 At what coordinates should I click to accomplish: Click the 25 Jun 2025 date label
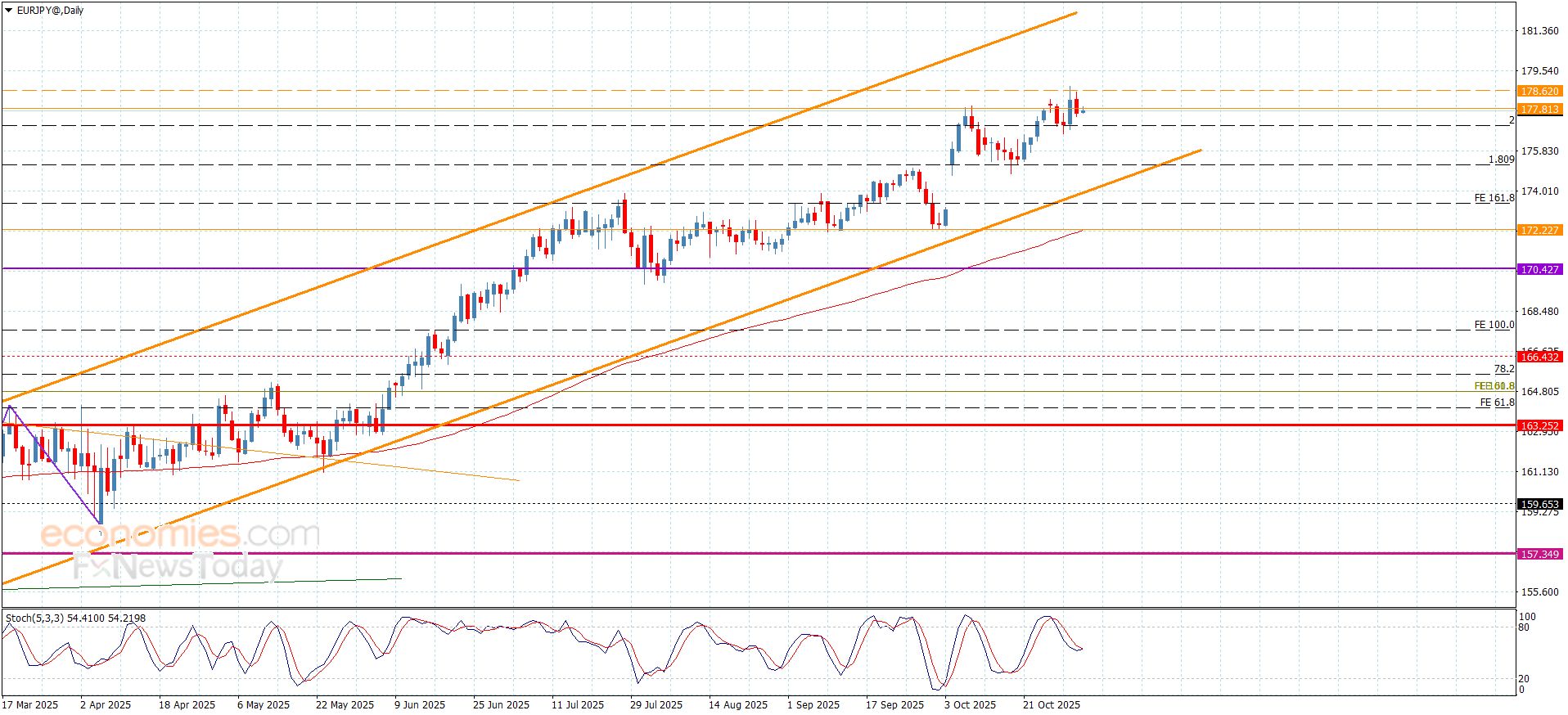pyautogui.click(x=501, y=705)
